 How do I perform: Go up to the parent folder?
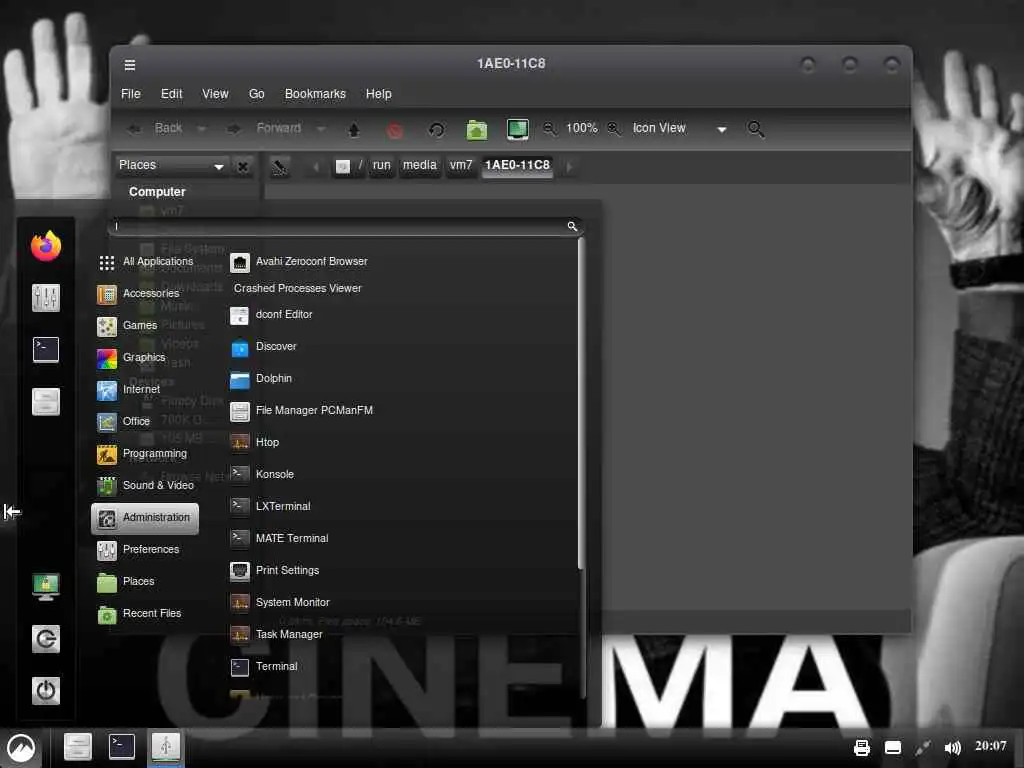pyautogui.click(x=354, y=129)
